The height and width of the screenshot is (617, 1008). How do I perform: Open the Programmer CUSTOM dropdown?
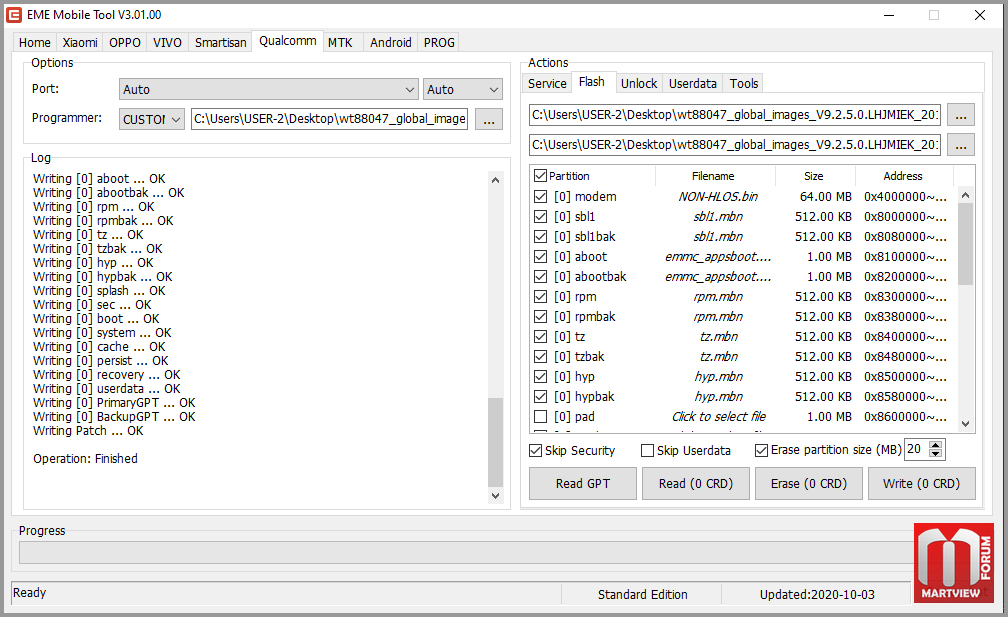click(x=152, y=120)
